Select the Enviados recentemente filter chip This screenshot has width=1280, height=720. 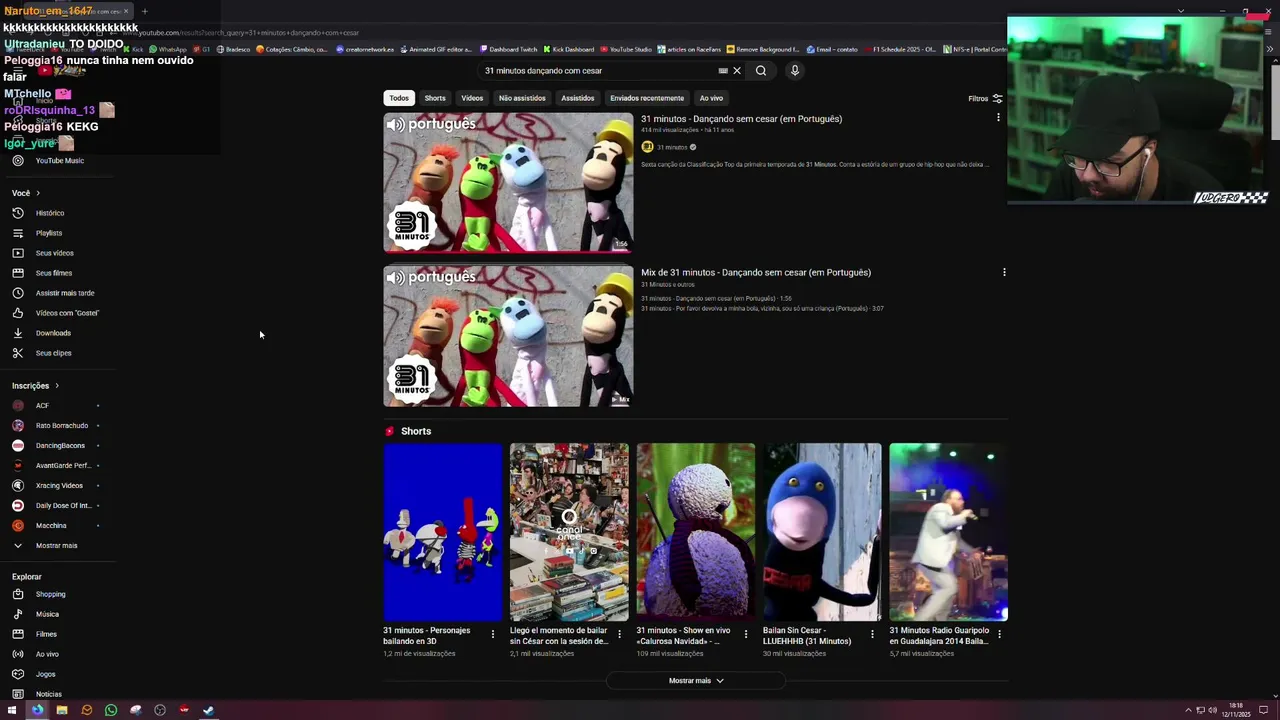[x=647, y=98]
